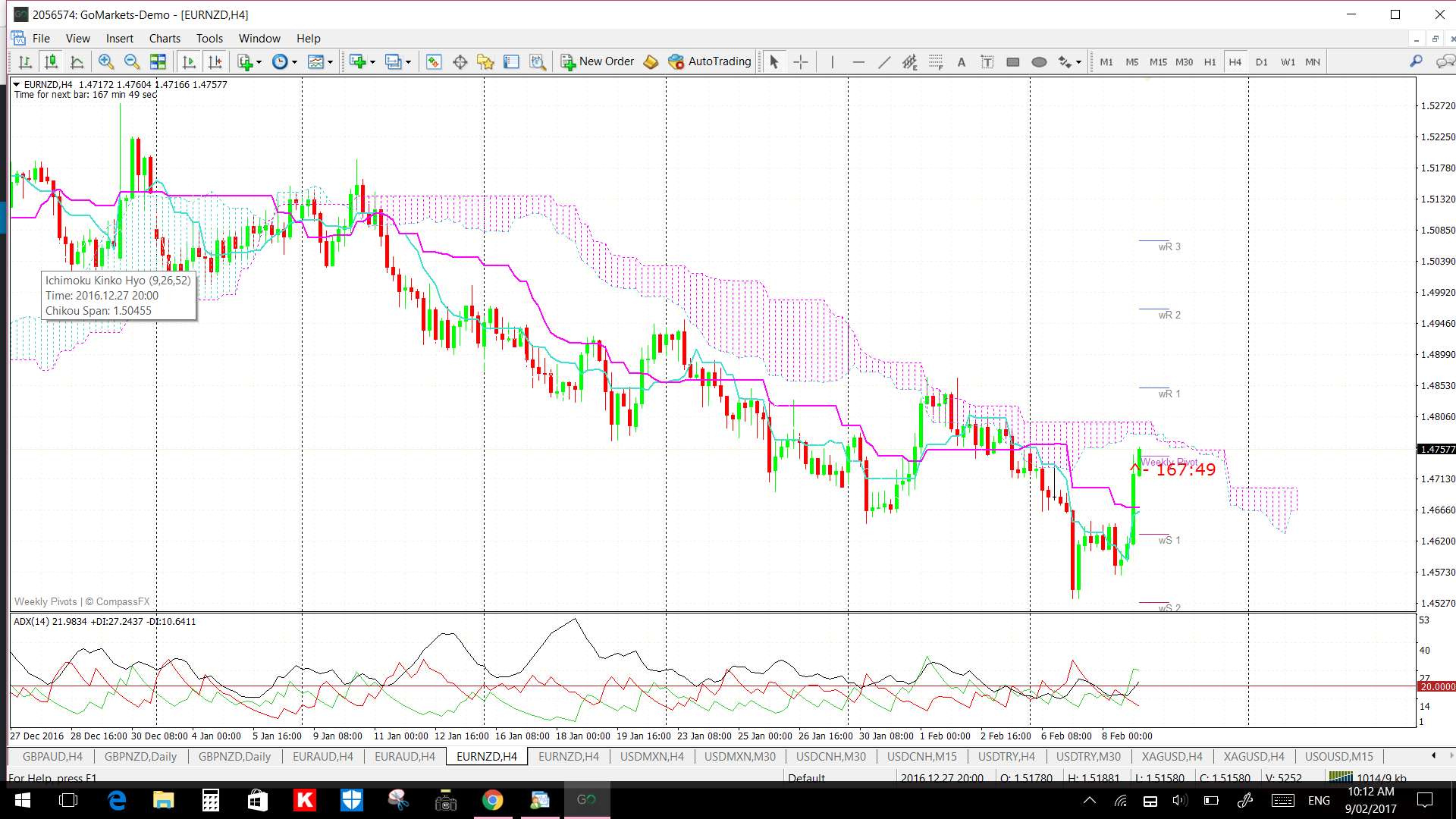This screenshot has height=819, width=1456.
Task: Expand the Periods dropdown arrow
Action: pyautogui.click(x=294, y=62)
